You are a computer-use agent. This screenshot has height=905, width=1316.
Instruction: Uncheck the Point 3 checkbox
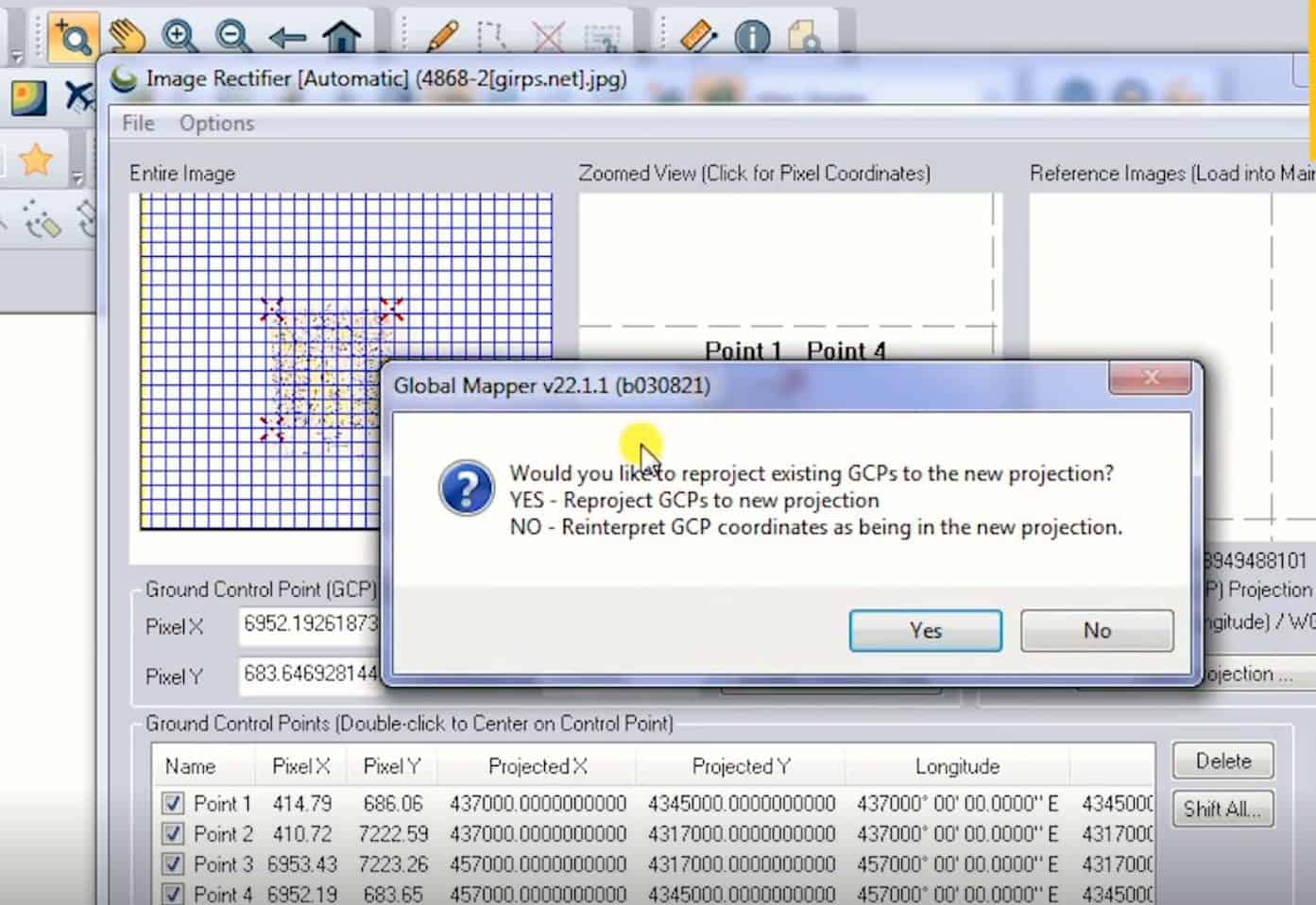coord(172,864)
